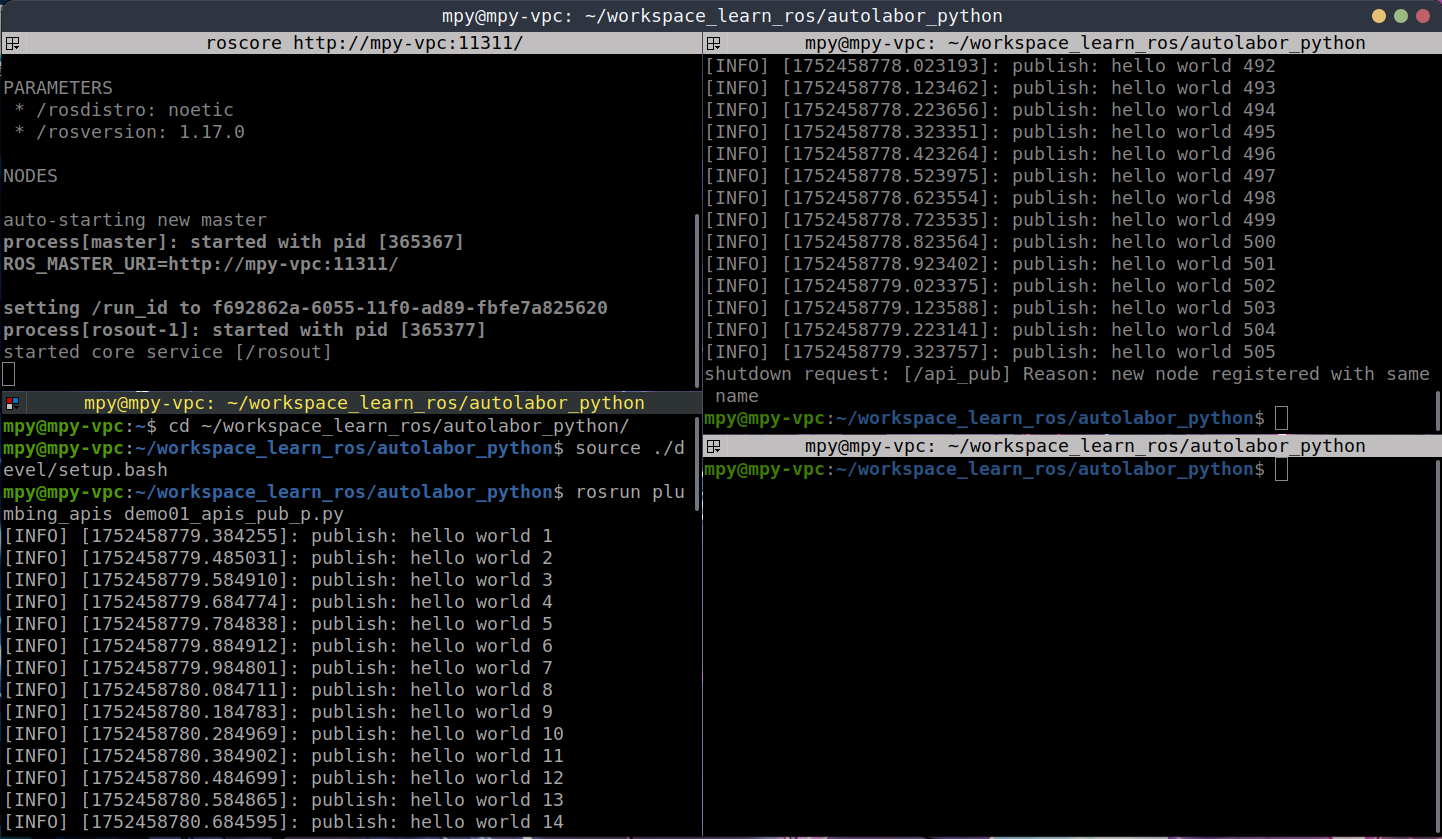This screenshot has width=1442, height=839.
Task: Click the active bottom-left pane title bar
Action: pos(364,403)
